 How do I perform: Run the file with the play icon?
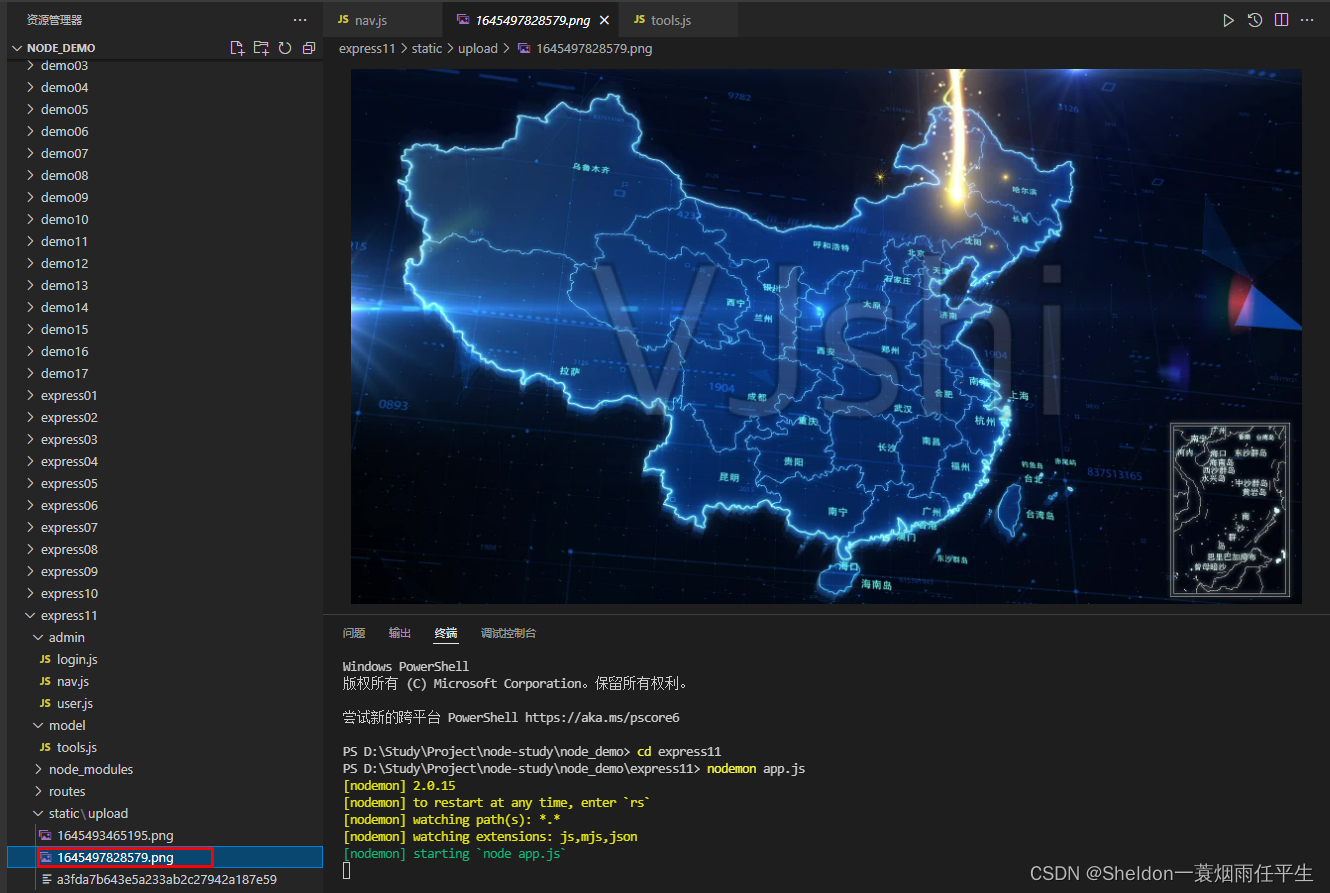tap(1229, 20)
